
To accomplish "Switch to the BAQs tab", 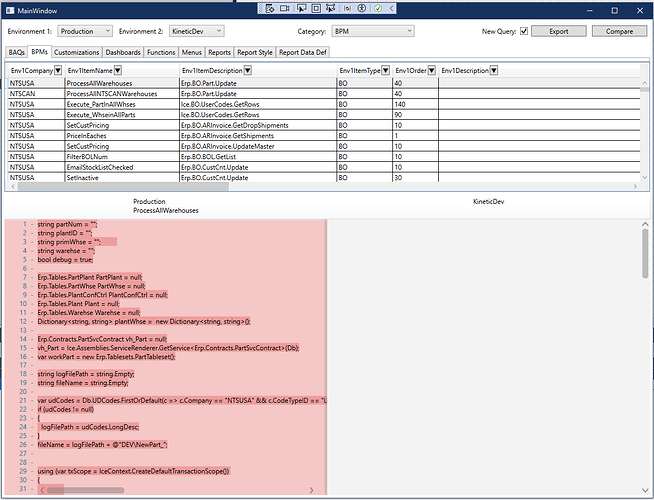I will (17, 52).
